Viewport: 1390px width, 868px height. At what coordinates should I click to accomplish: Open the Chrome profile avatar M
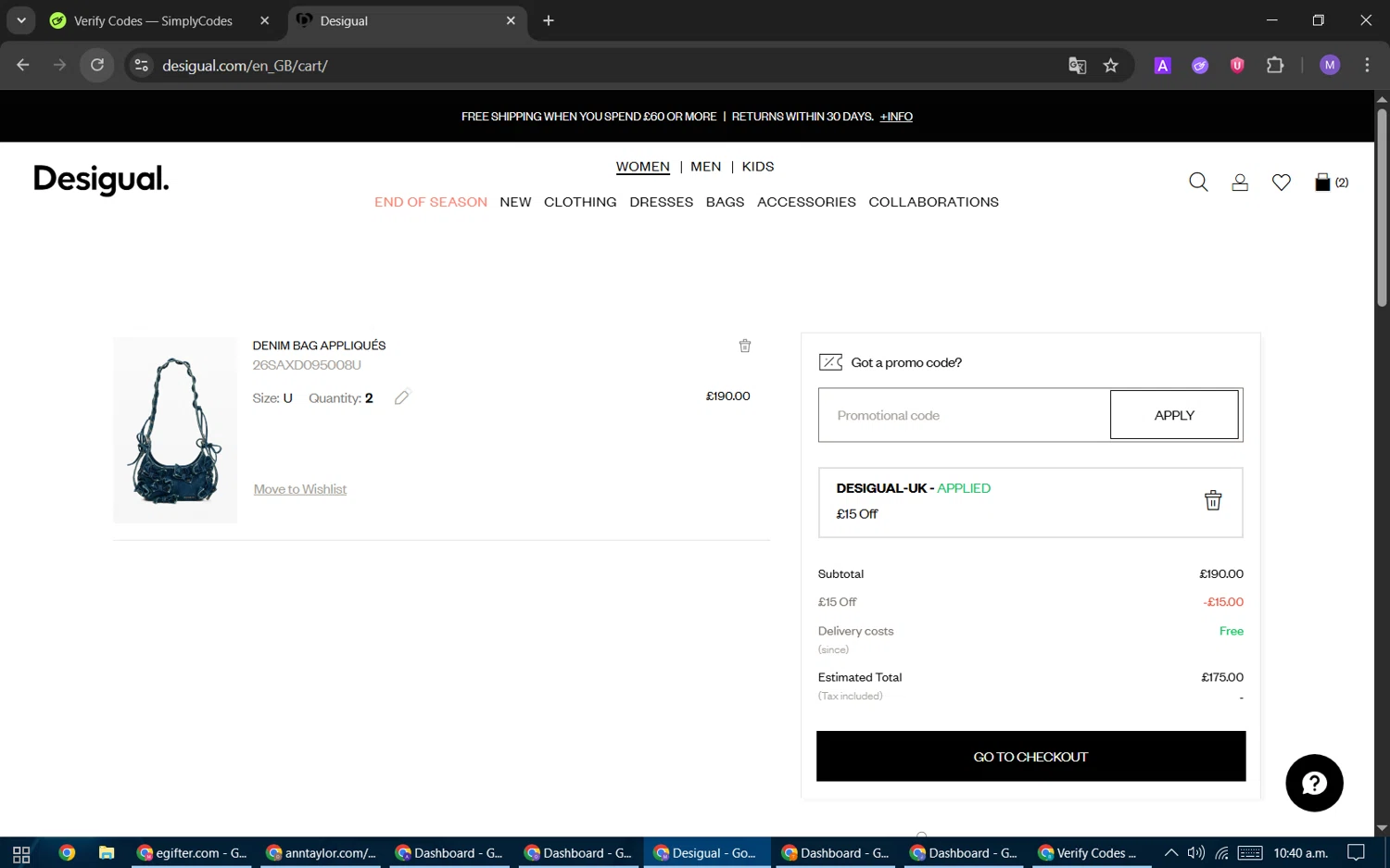click(x=1330, y=65)
